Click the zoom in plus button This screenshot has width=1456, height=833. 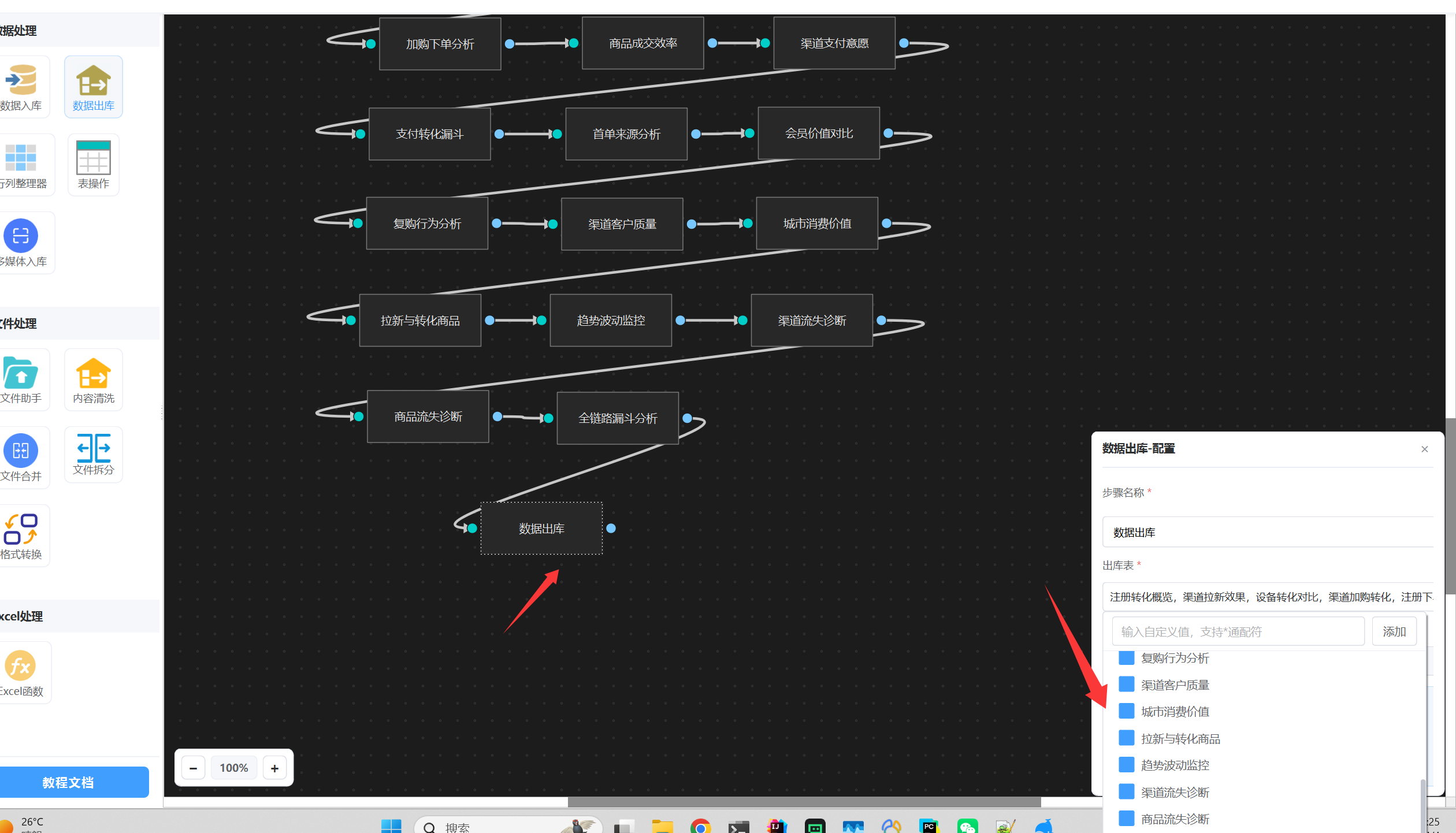pos(274,768)
